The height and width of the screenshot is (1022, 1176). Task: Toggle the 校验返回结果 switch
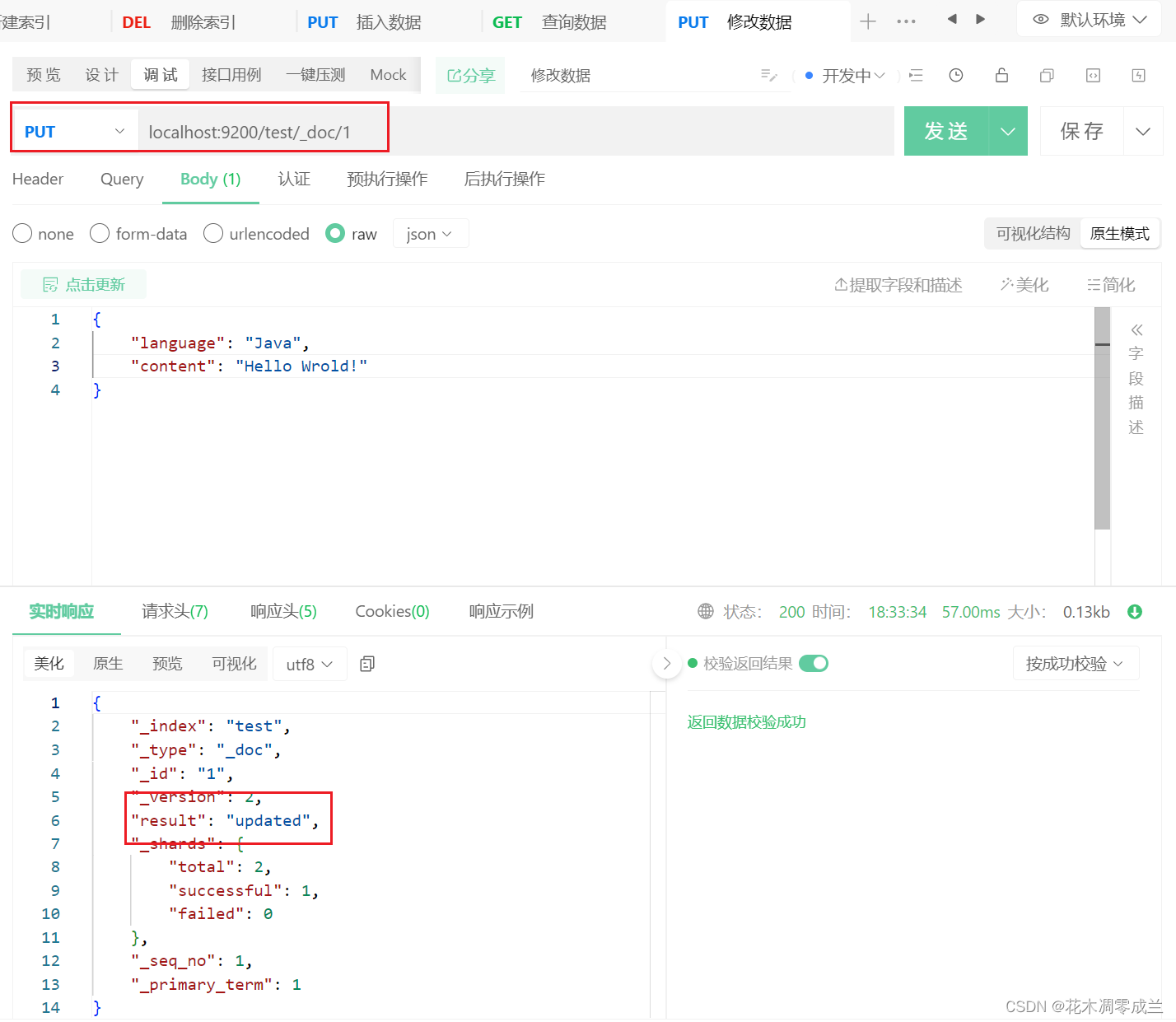(x=814, y=664)
